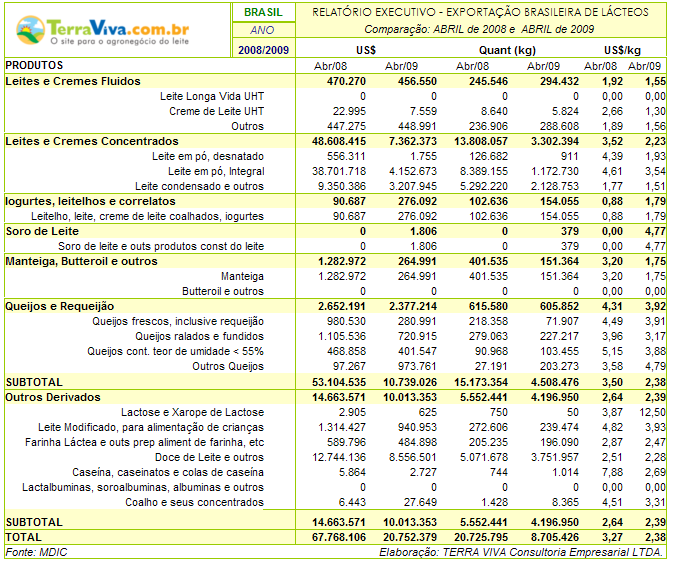Select the Farinha Láctea row label
The height and width of the screenshot is (563, 673).
pos(144,442)
